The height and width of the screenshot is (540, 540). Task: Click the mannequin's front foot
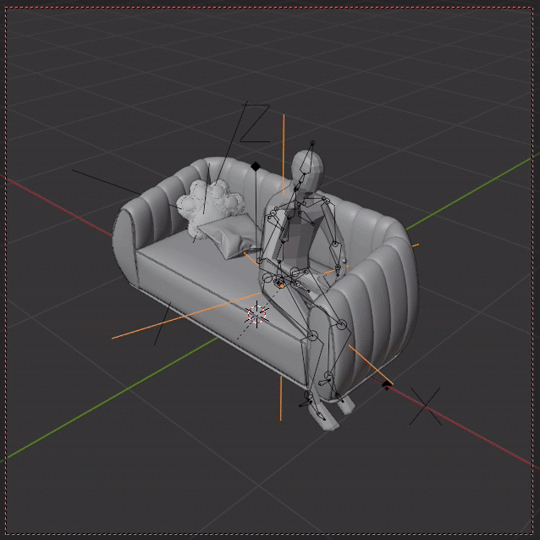[324, 417]
